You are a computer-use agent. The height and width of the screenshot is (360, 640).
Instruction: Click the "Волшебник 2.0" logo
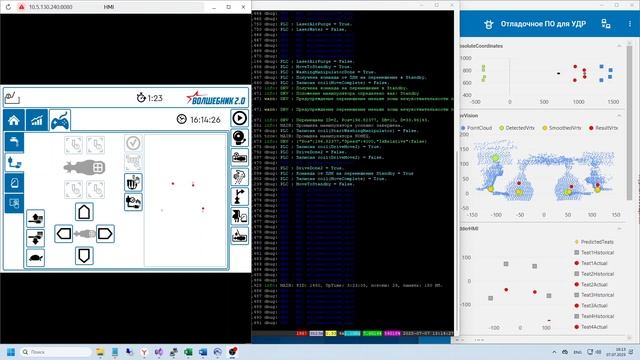tap(216, 98)
